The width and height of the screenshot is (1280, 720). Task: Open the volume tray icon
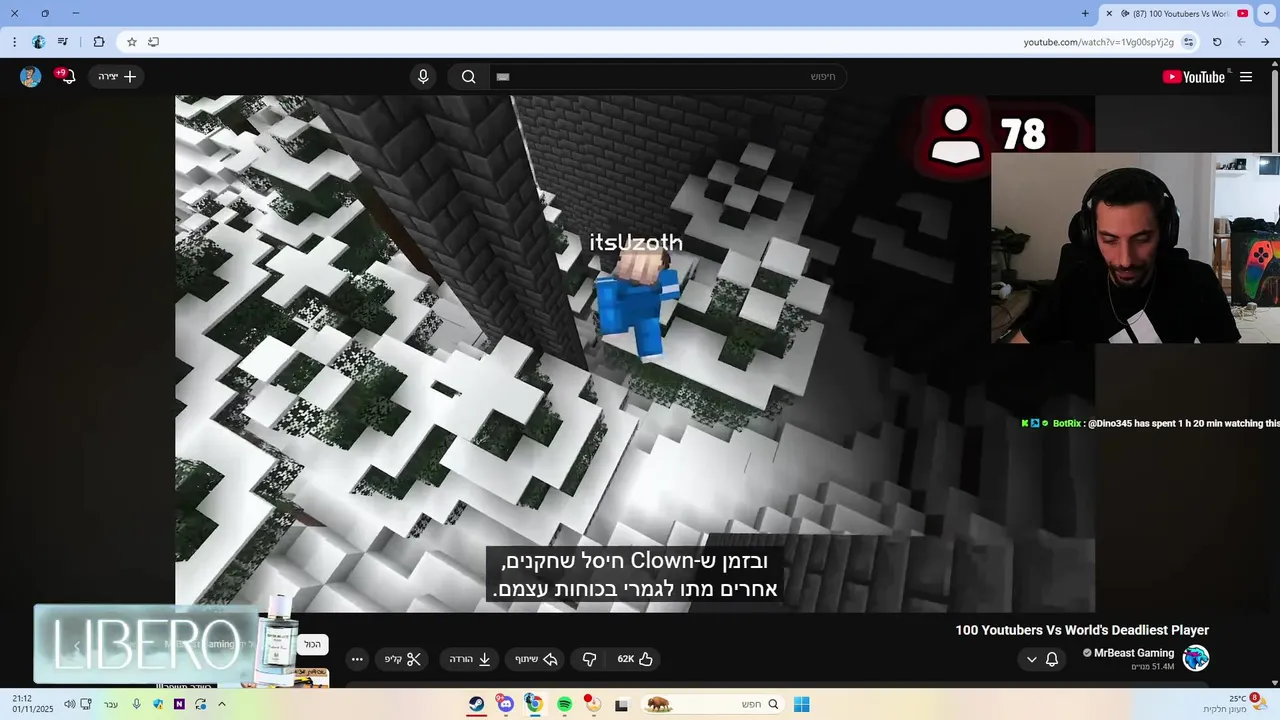click(x=69, y=704)
